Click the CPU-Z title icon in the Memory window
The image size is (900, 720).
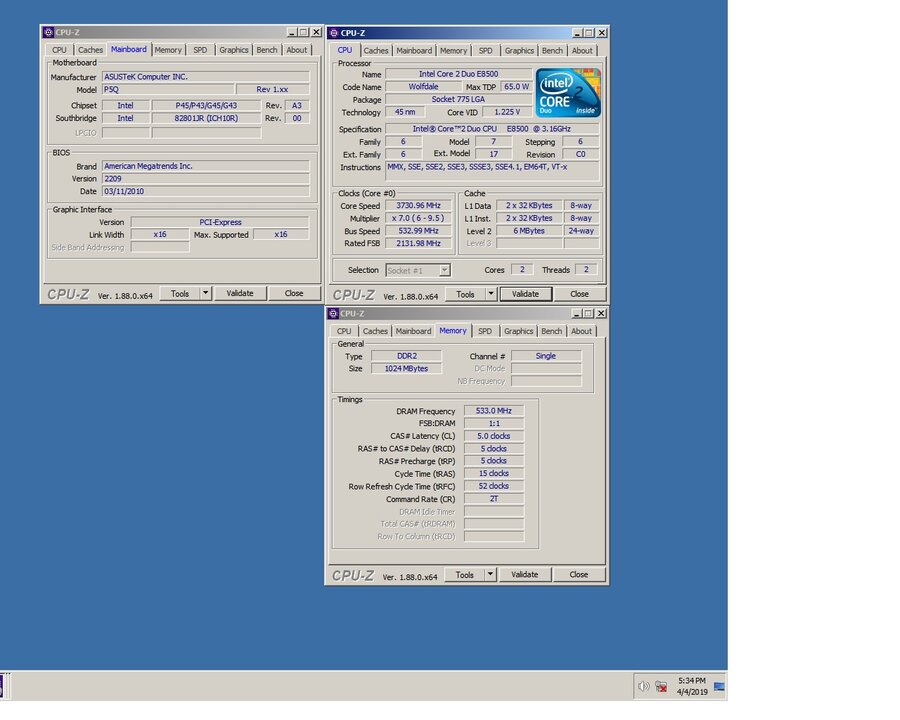pos(333,313)
